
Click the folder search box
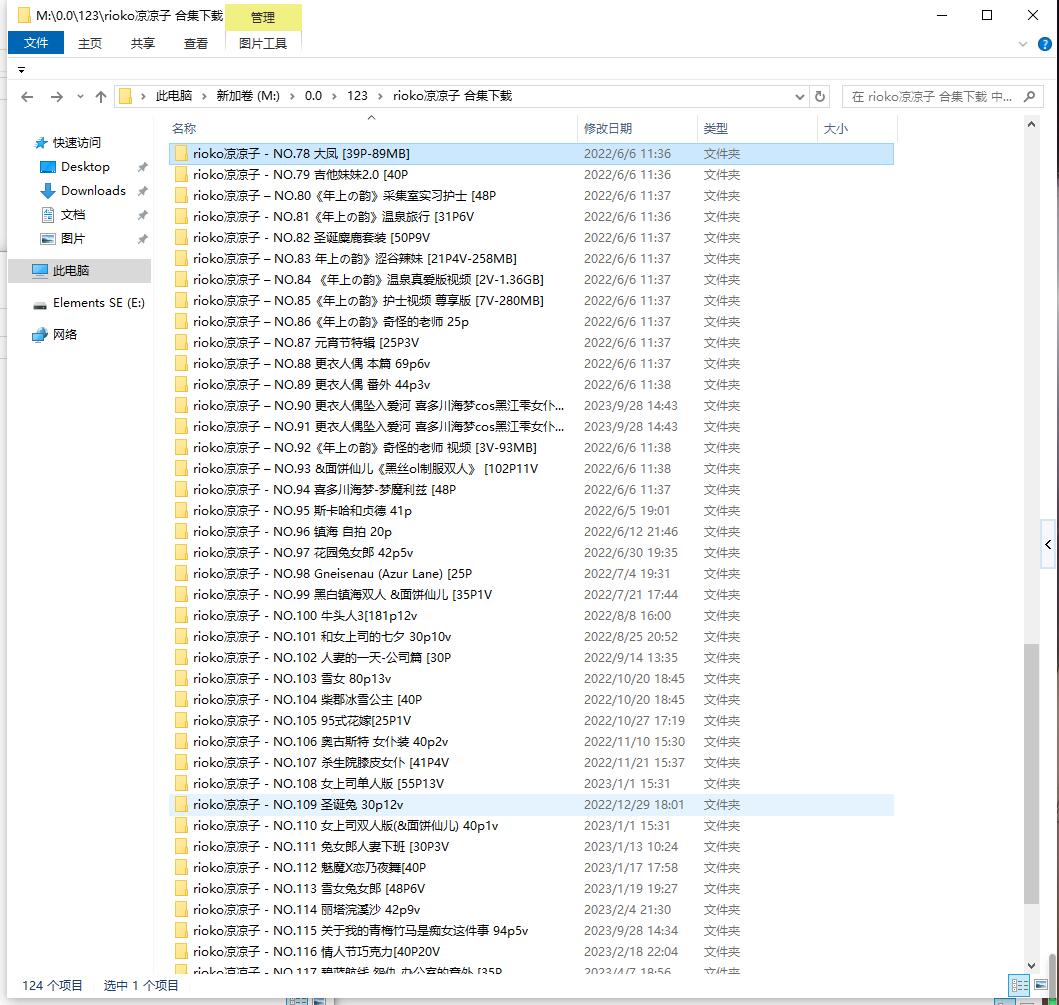932,97
